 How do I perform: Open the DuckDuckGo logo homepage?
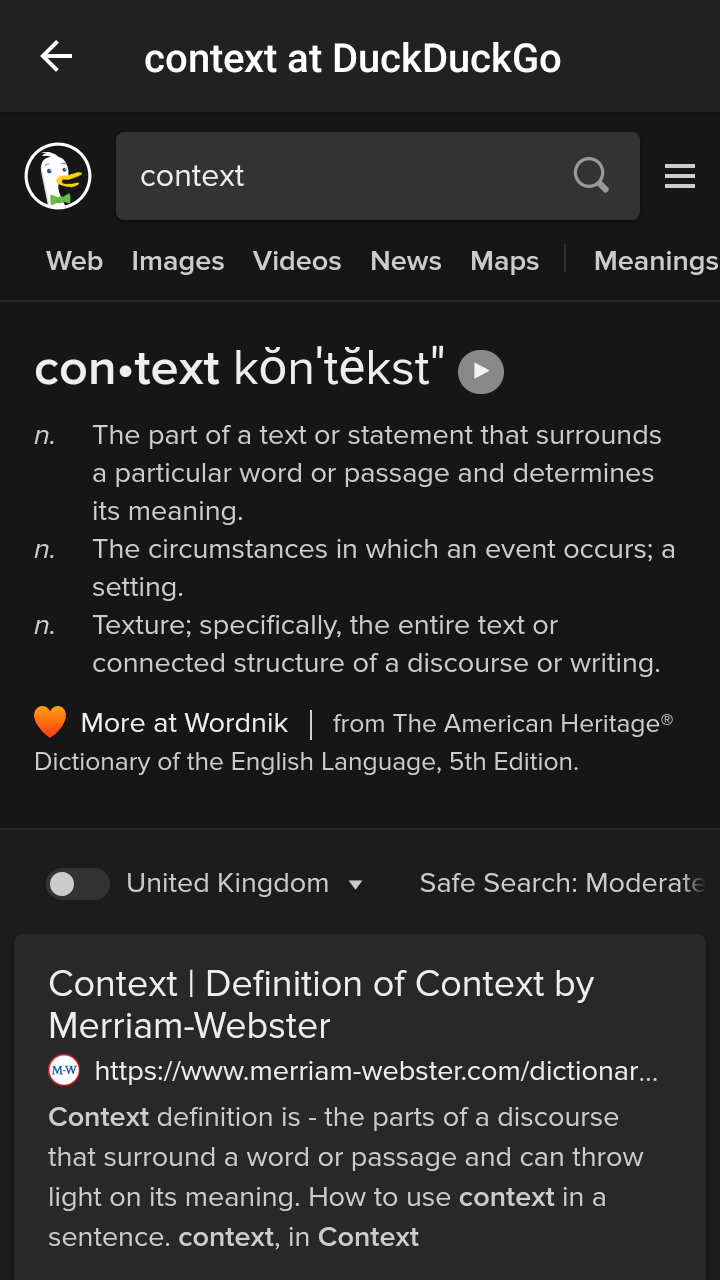(58, 176)
